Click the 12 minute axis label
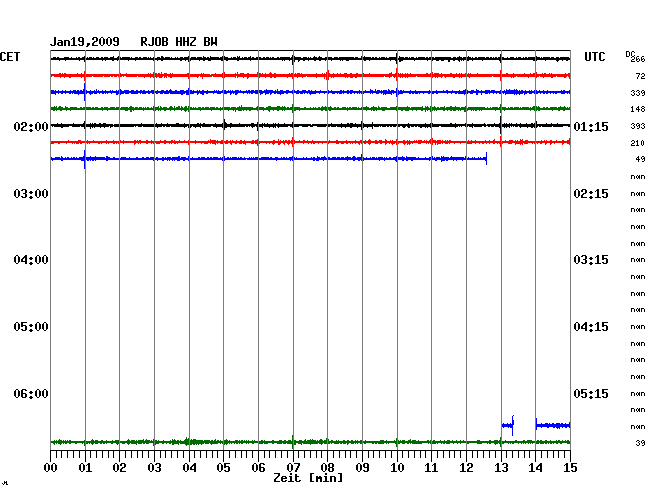The image size is (650, 494). click(466, 467)
